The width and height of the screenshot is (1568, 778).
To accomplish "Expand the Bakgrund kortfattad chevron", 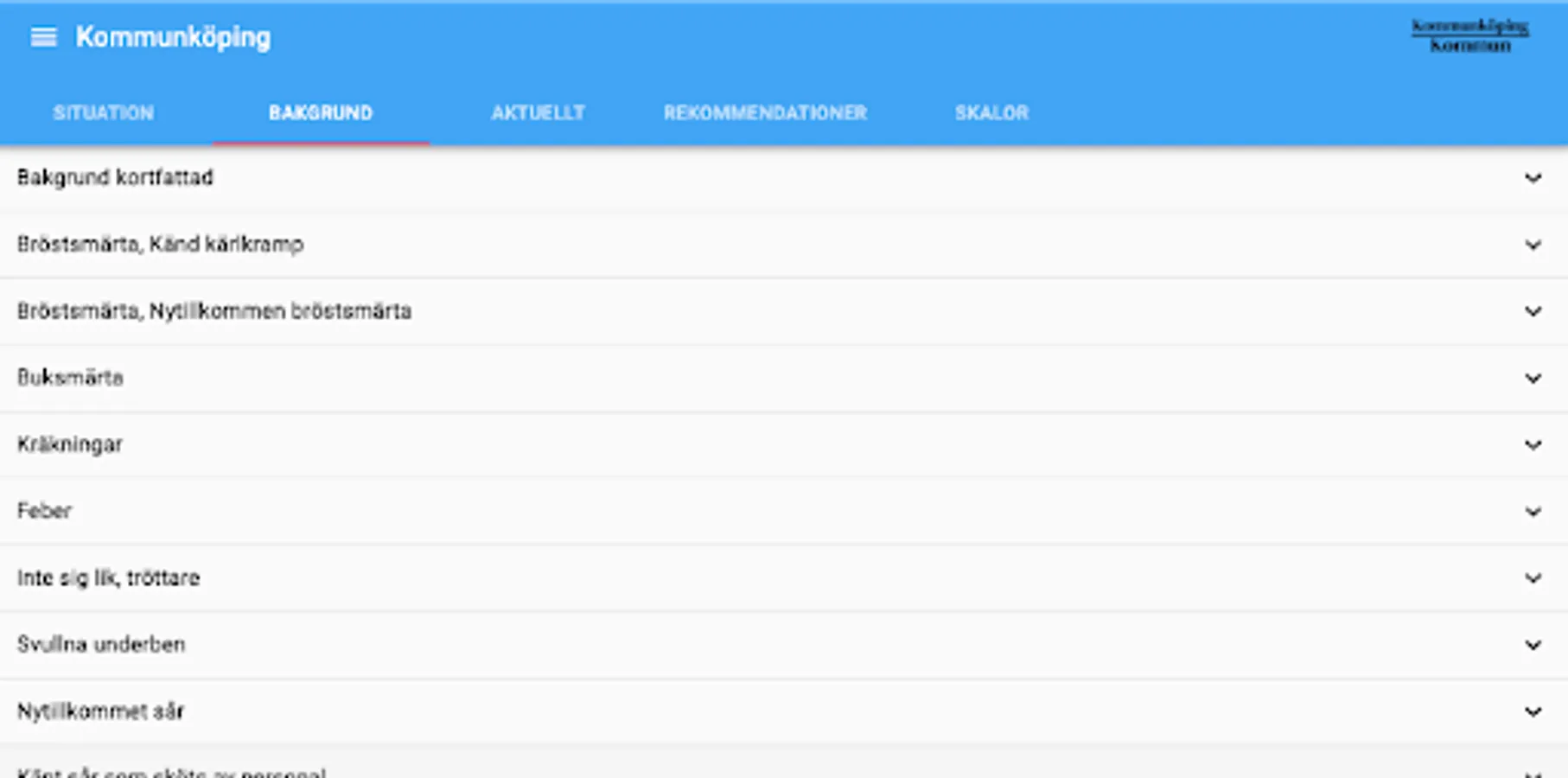I will point(1533,178).
